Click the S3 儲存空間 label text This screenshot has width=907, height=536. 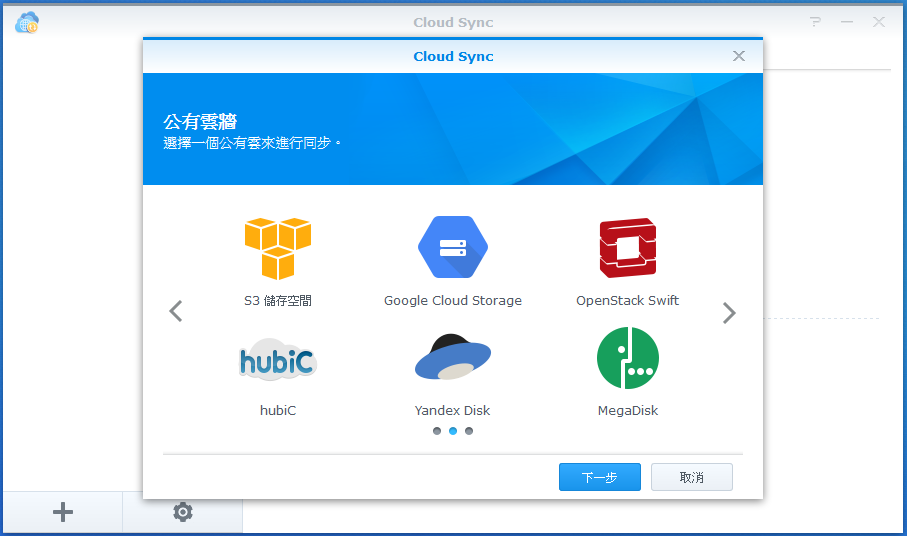click(x=278, y=301)
